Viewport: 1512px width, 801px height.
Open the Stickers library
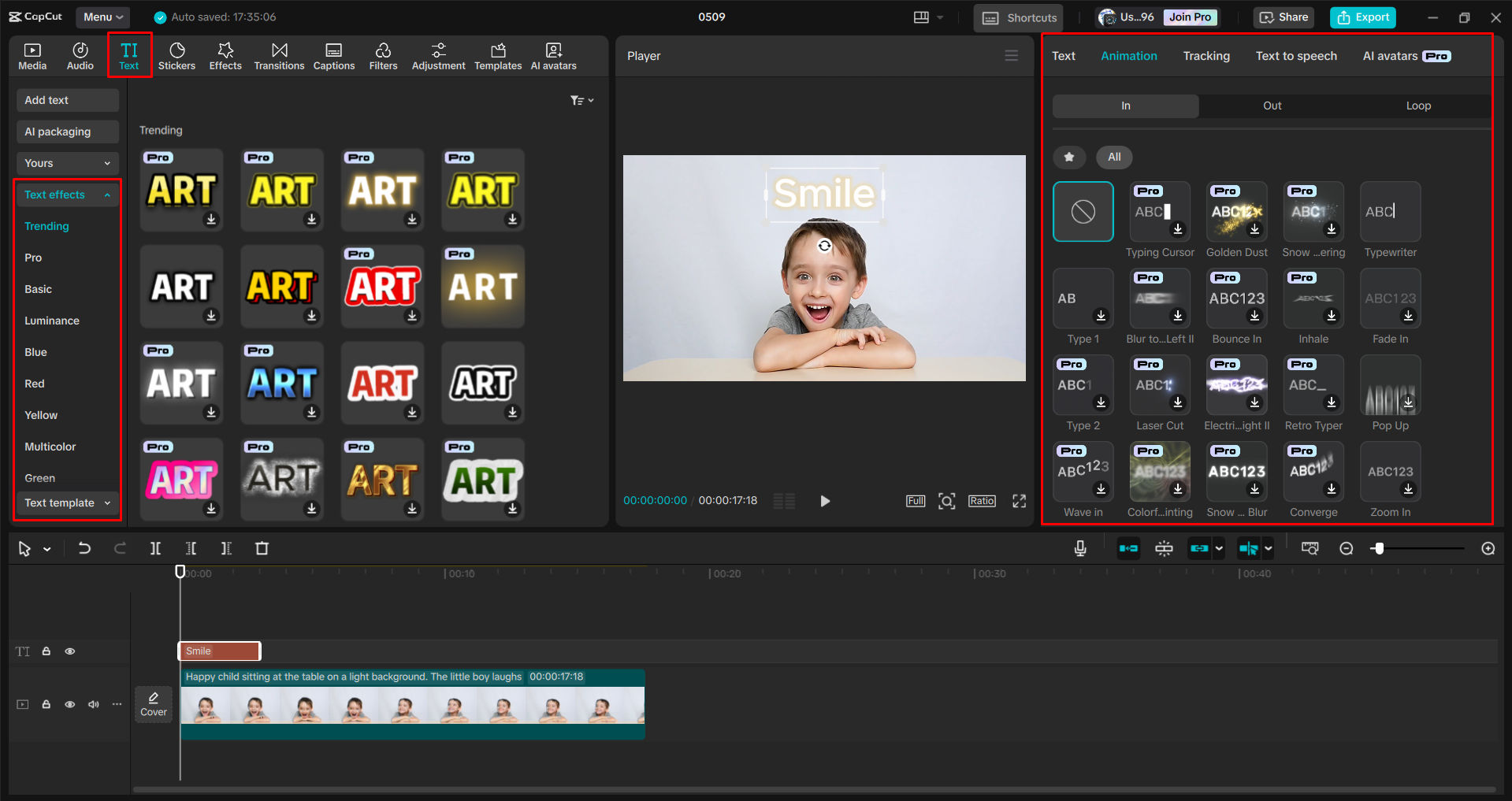(176, 55)
